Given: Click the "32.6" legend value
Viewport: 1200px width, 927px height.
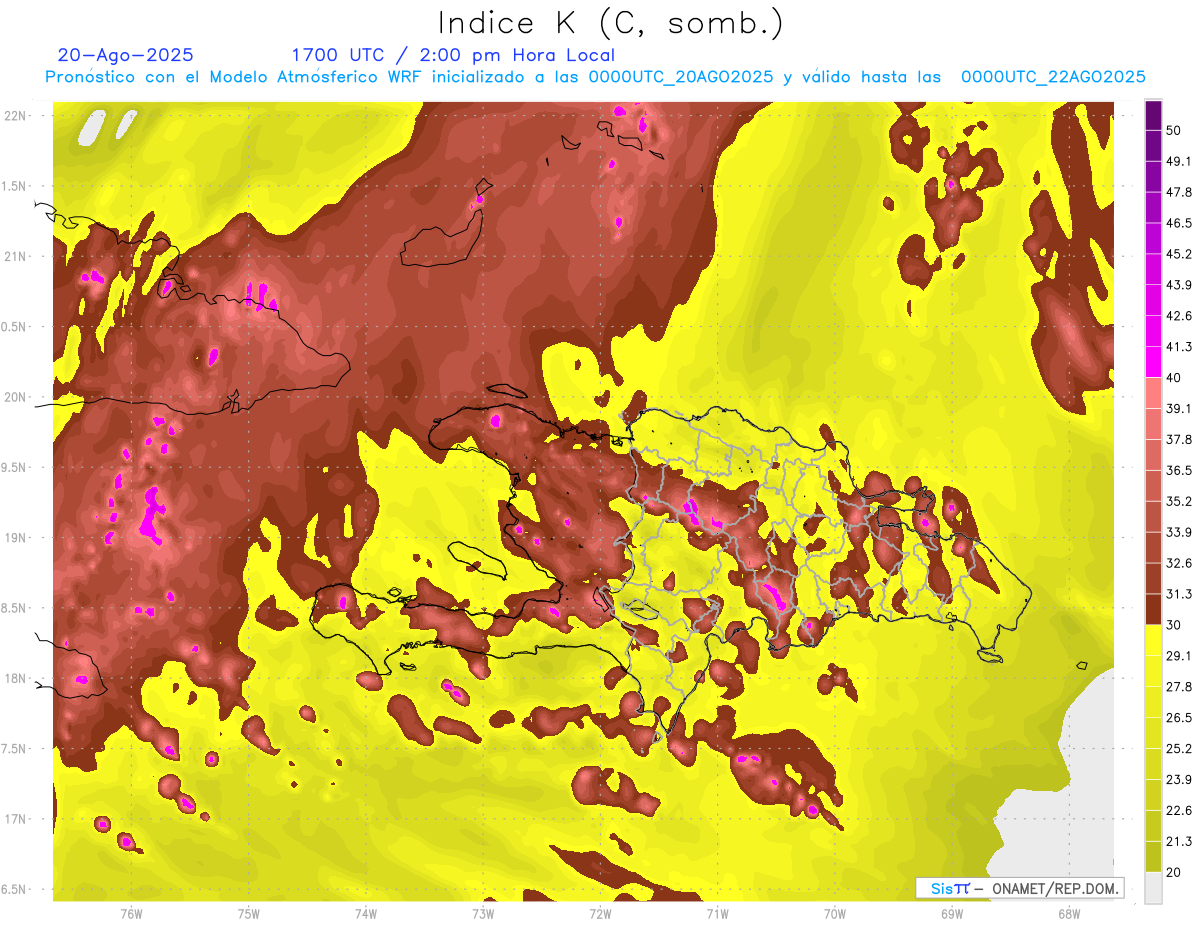Looking at the screenshot, I should tap(1179, 563).
